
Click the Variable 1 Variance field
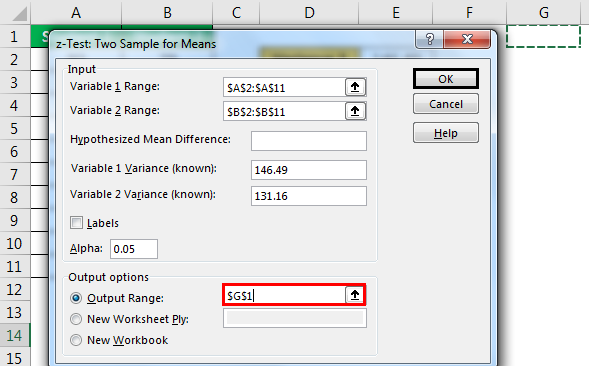pos(309,170)
